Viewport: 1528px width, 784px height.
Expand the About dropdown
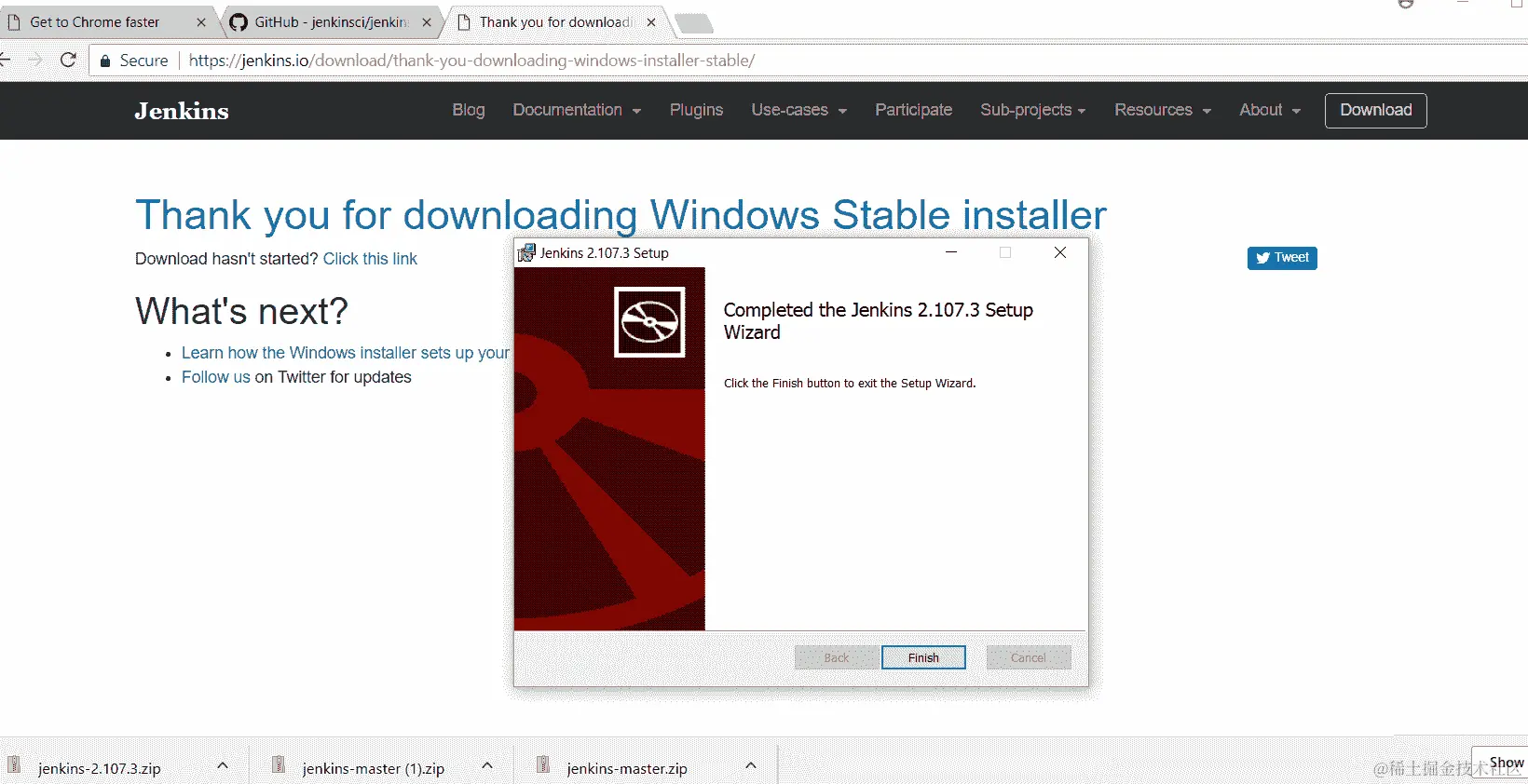[1270, 110]
